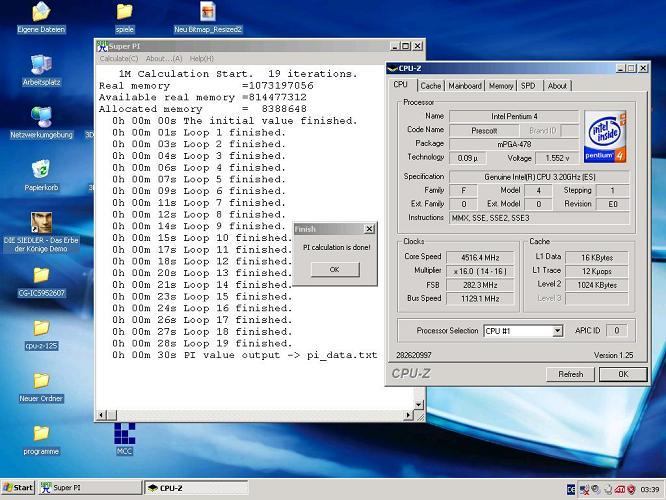Click the Core Speed value 4516.4 MHz
666x500 pixels.
pos(480,257)
